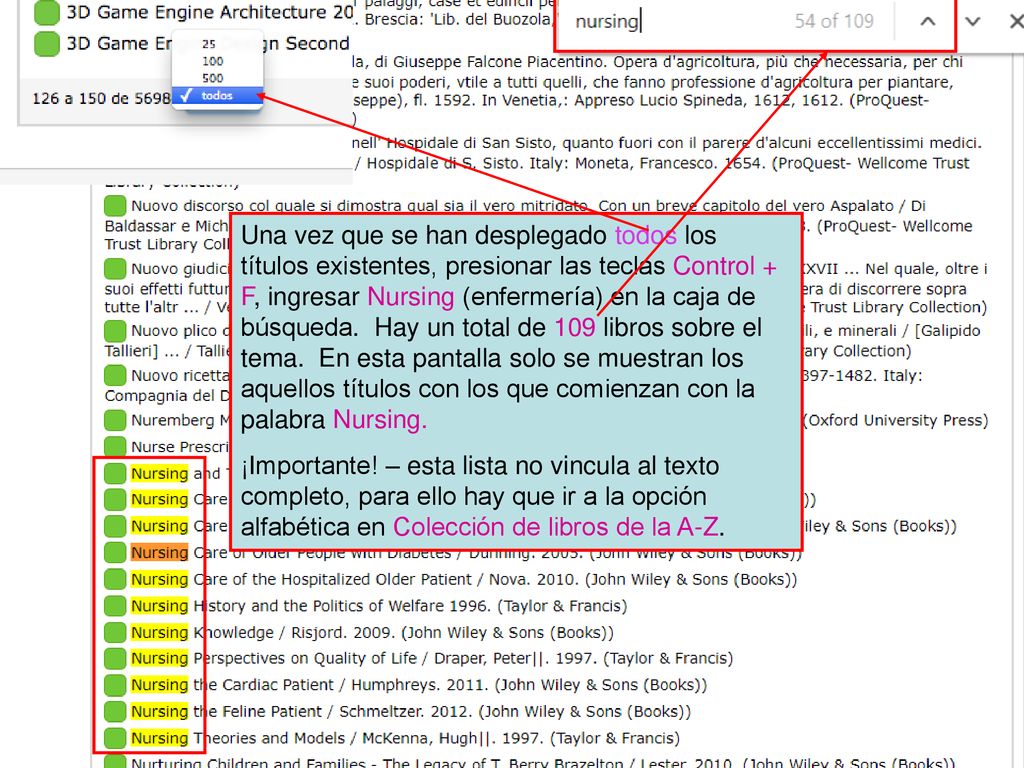The image size is (1024, 768).
Task: Click green icon beside Nurturing Children and Families
Action: (115, 763)
